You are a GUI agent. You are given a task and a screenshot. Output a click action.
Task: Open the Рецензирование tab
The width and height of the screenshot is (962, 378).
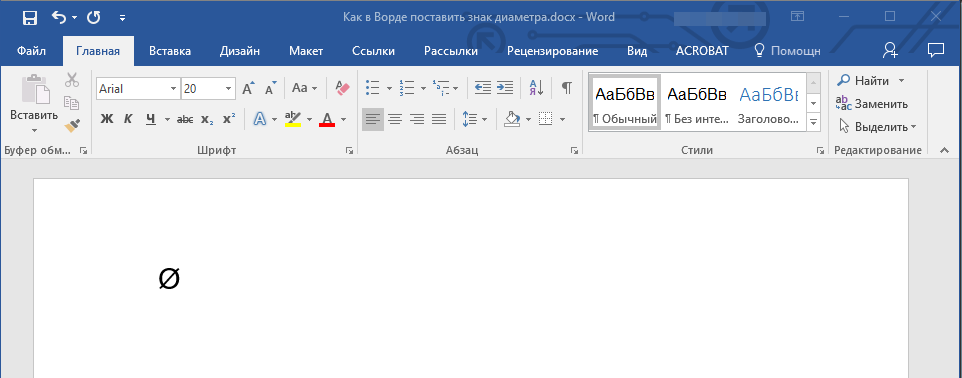coord(552,51)
